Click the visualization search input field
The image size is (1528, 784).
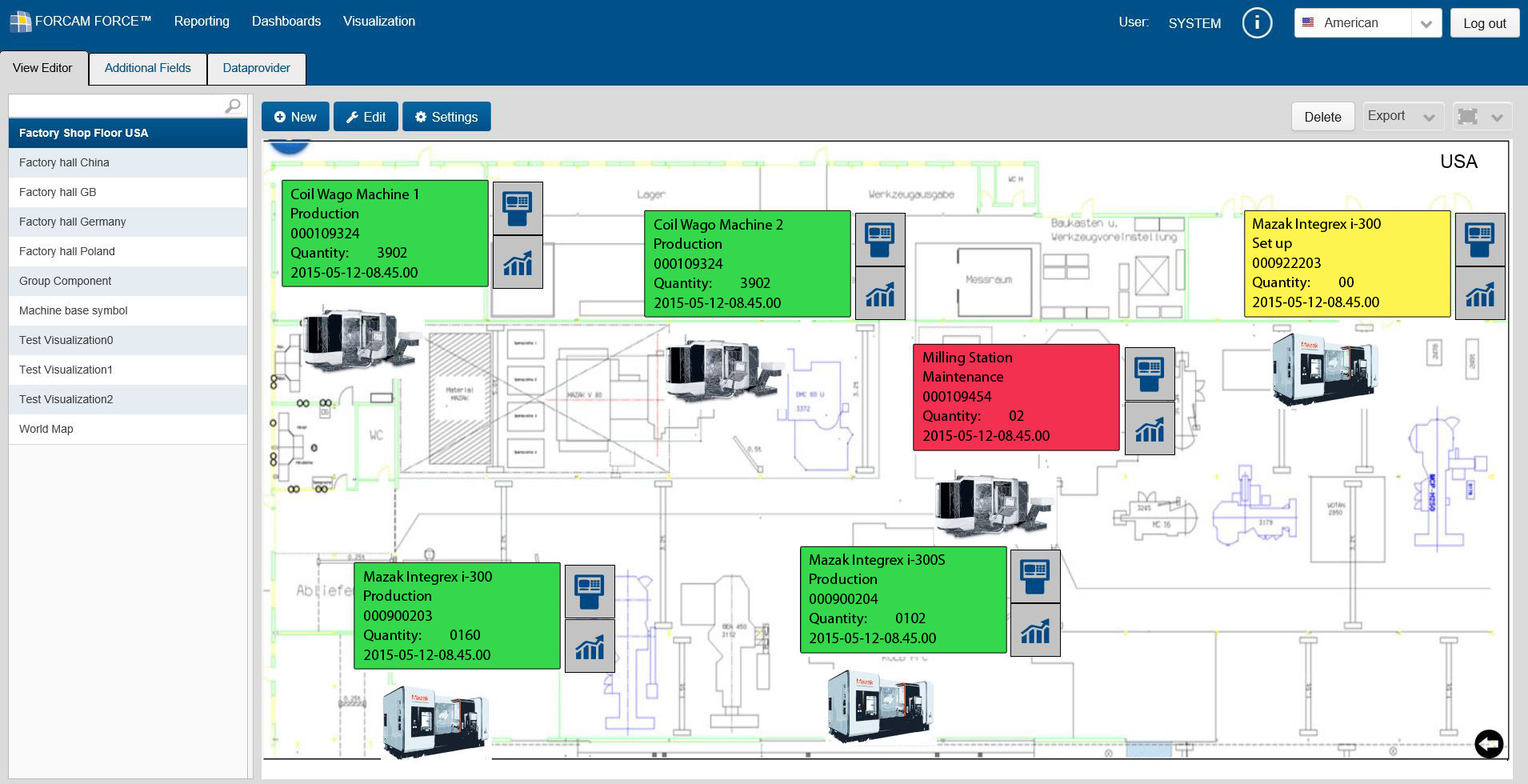116,106
